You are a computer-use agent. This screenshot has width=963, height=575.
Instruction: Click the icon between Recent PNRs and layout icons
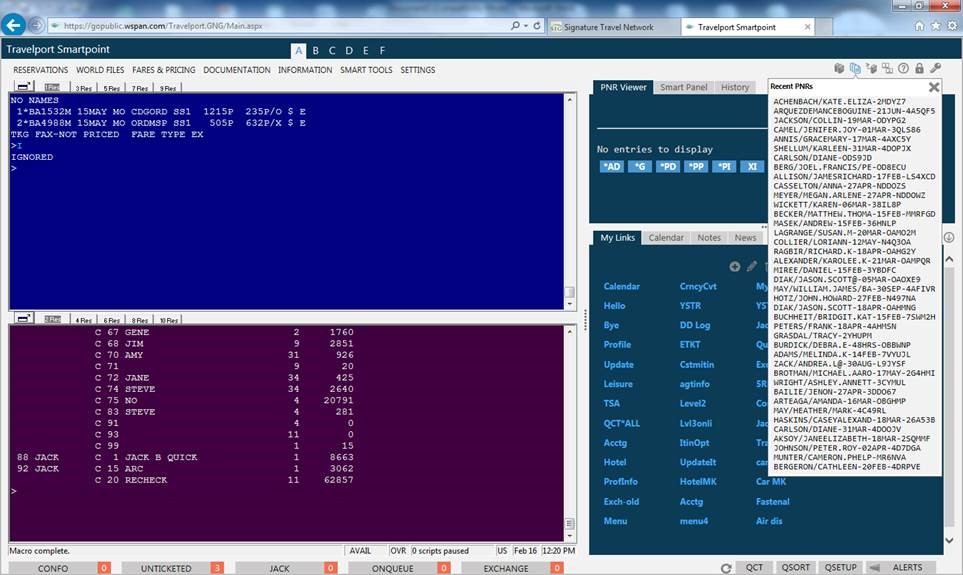871,68
